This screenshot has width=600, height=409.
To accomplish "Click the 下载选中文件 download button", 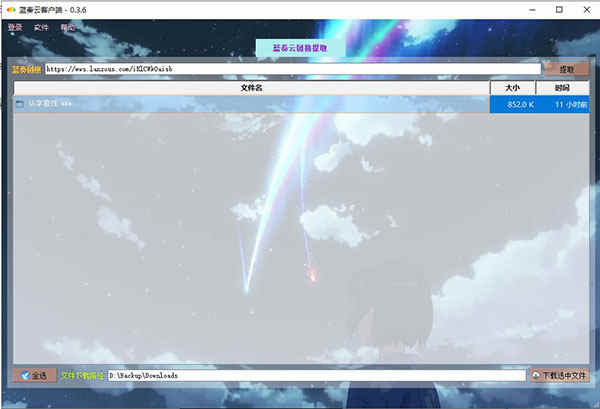I will [559, 376].
